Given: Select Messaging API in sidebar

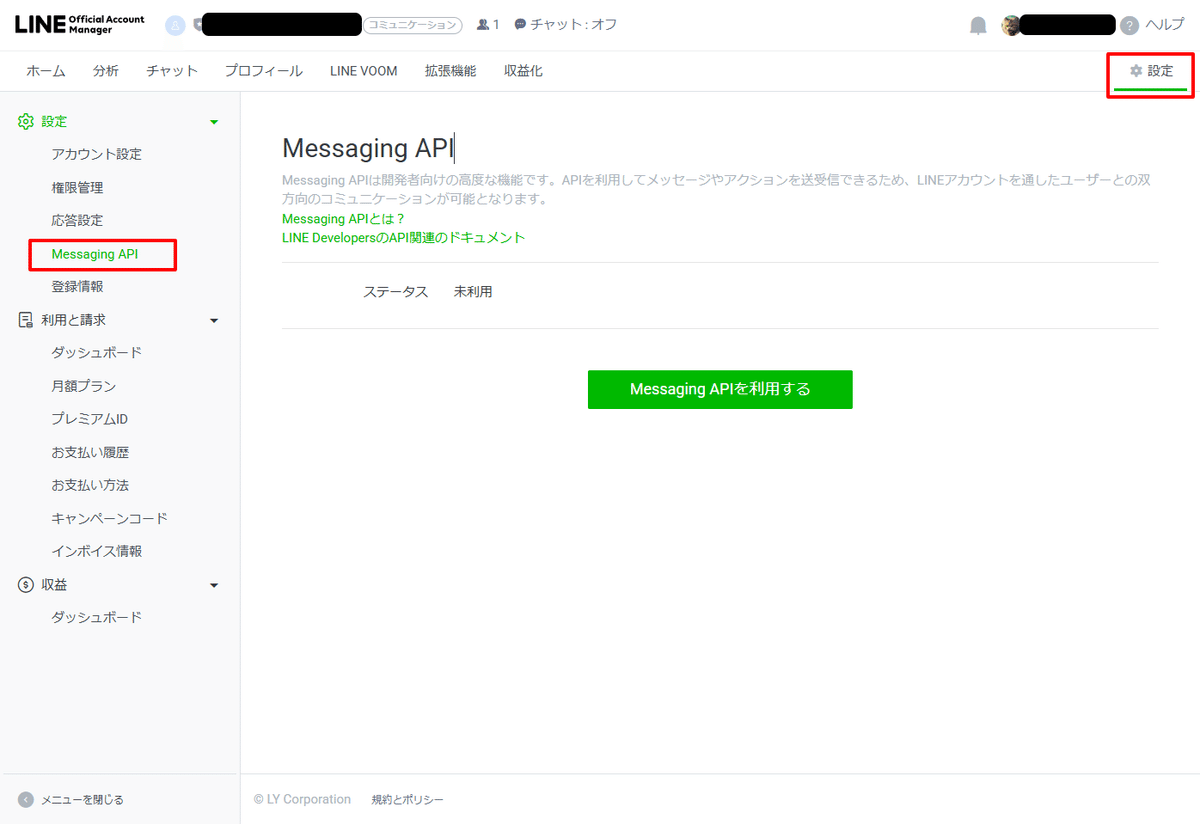Looking at the screenshot, I should click(95, 254).
